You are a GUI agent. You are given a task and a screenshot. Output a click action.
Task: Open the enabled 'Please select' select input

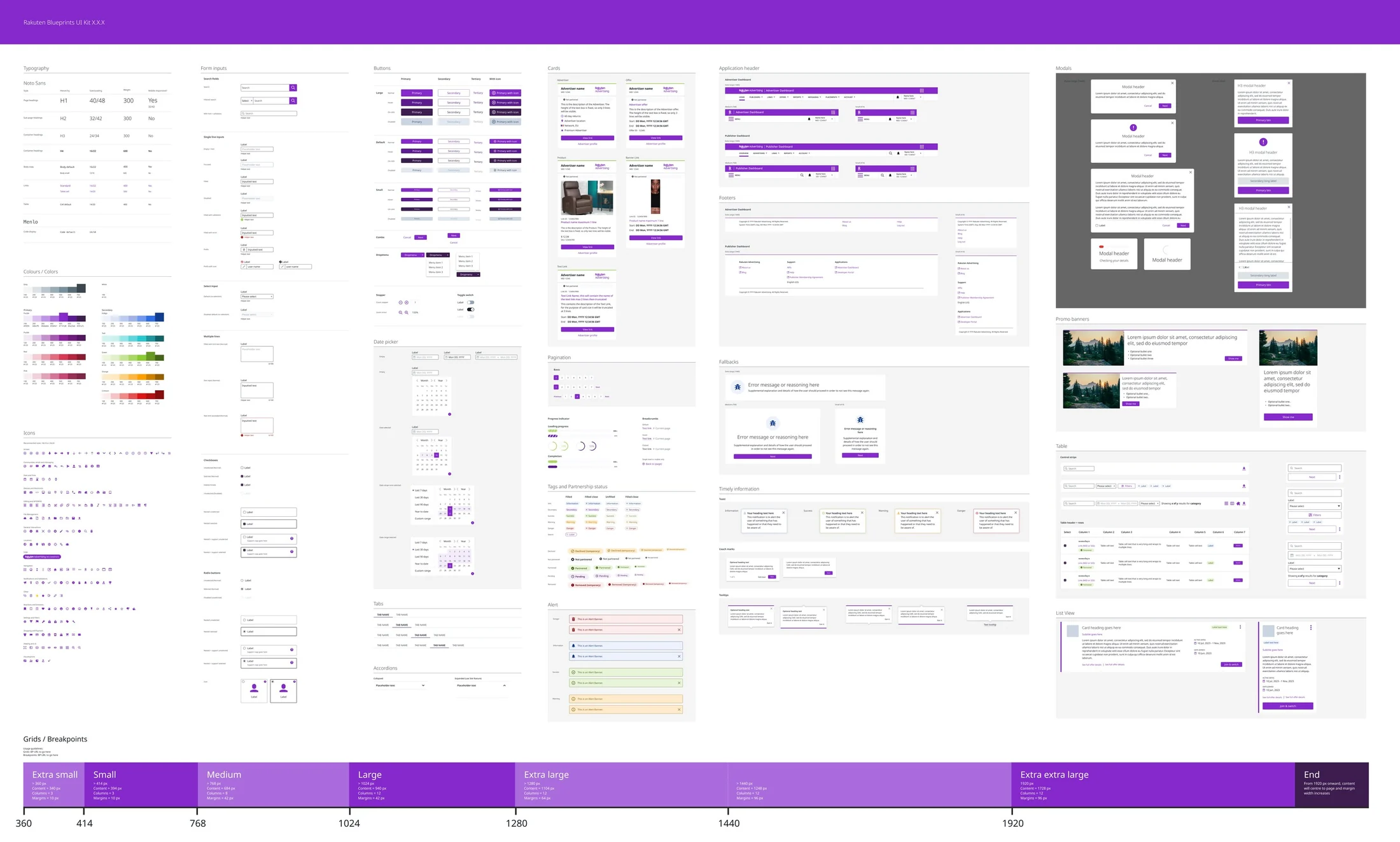[257, 297]
